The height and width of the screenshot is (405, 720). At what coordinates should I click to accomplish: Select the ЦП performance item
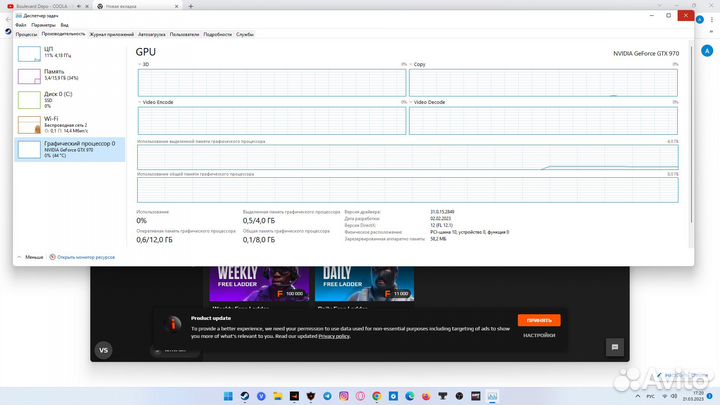tap(70, 53)
